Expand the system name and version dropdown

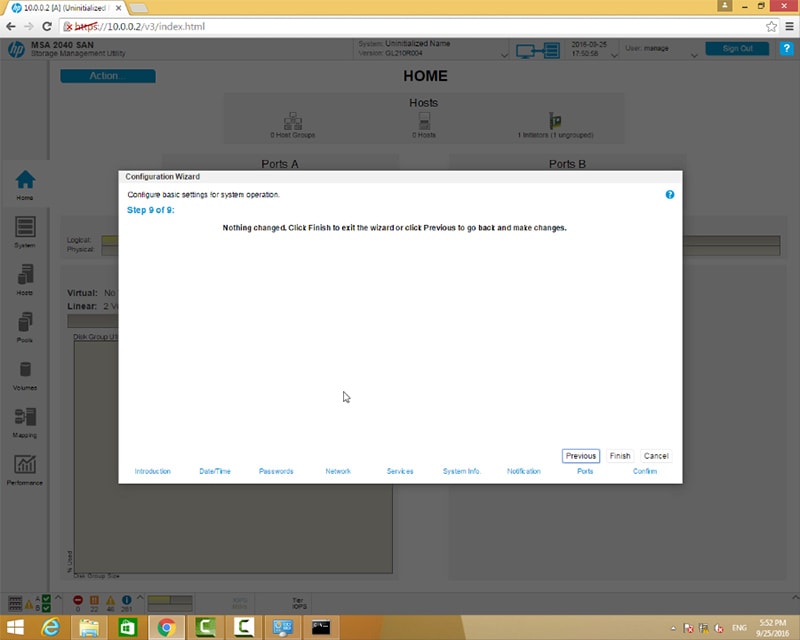[503, 54]
